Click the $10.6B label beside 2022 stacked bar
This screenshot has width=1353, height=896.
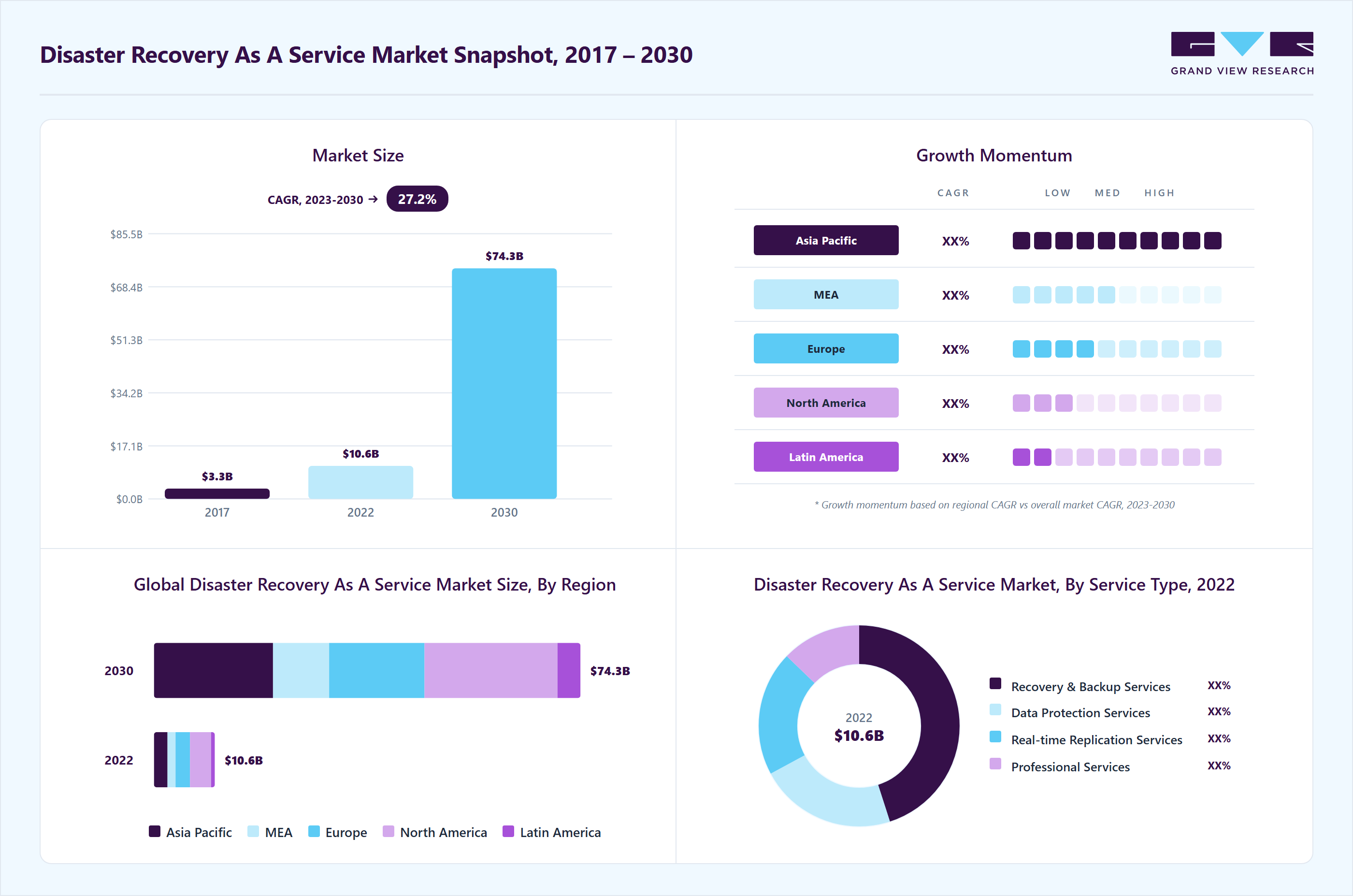coord(244,760)
